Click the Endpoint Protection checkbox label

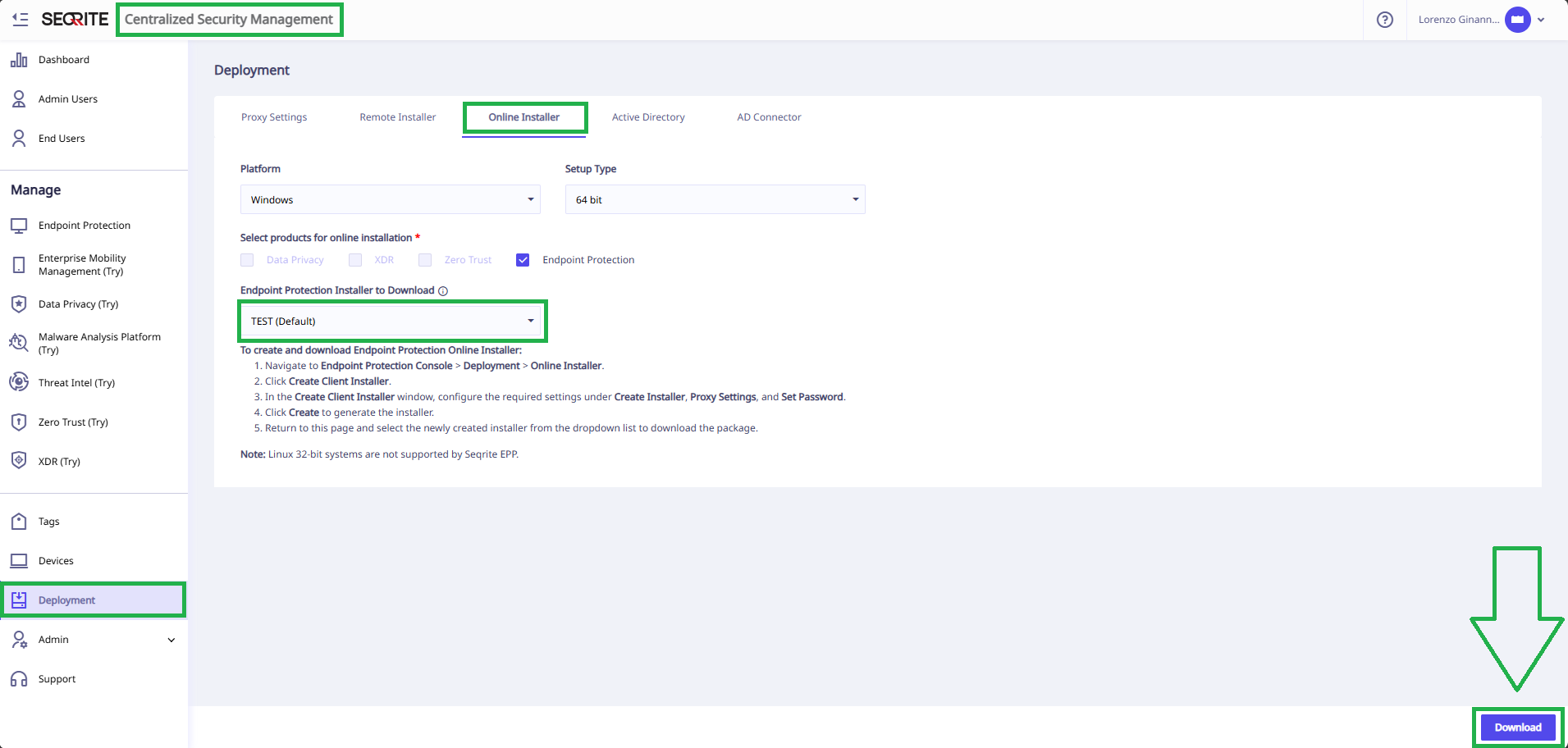pos(588,260)
